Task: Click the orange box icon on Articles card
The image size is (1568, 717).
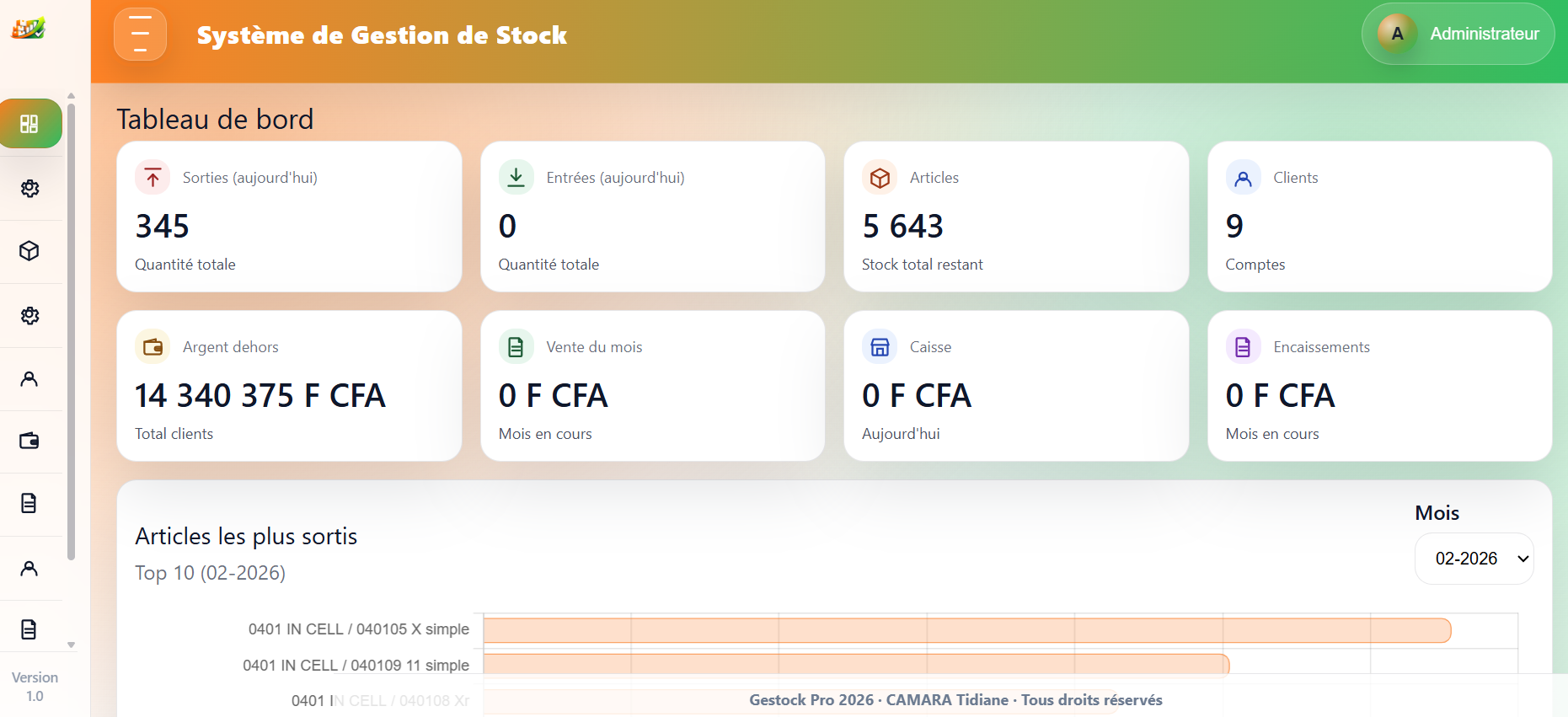Action: pos(880,178)
